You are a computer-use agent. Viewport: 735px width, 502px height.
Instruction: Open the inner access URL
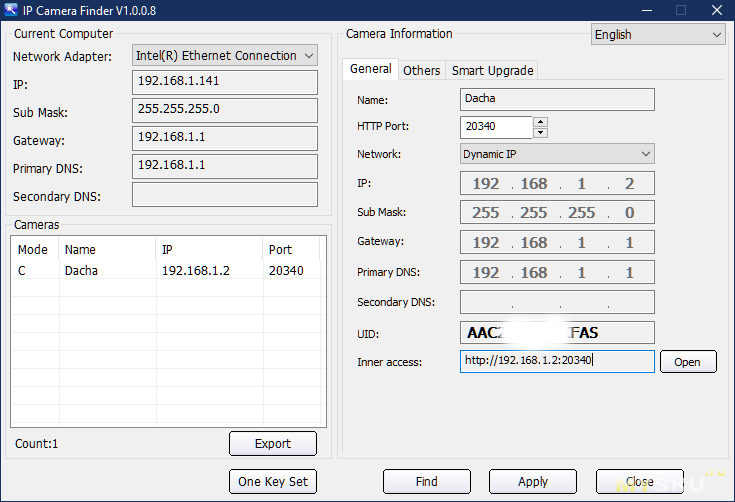(x=688, y=362)
